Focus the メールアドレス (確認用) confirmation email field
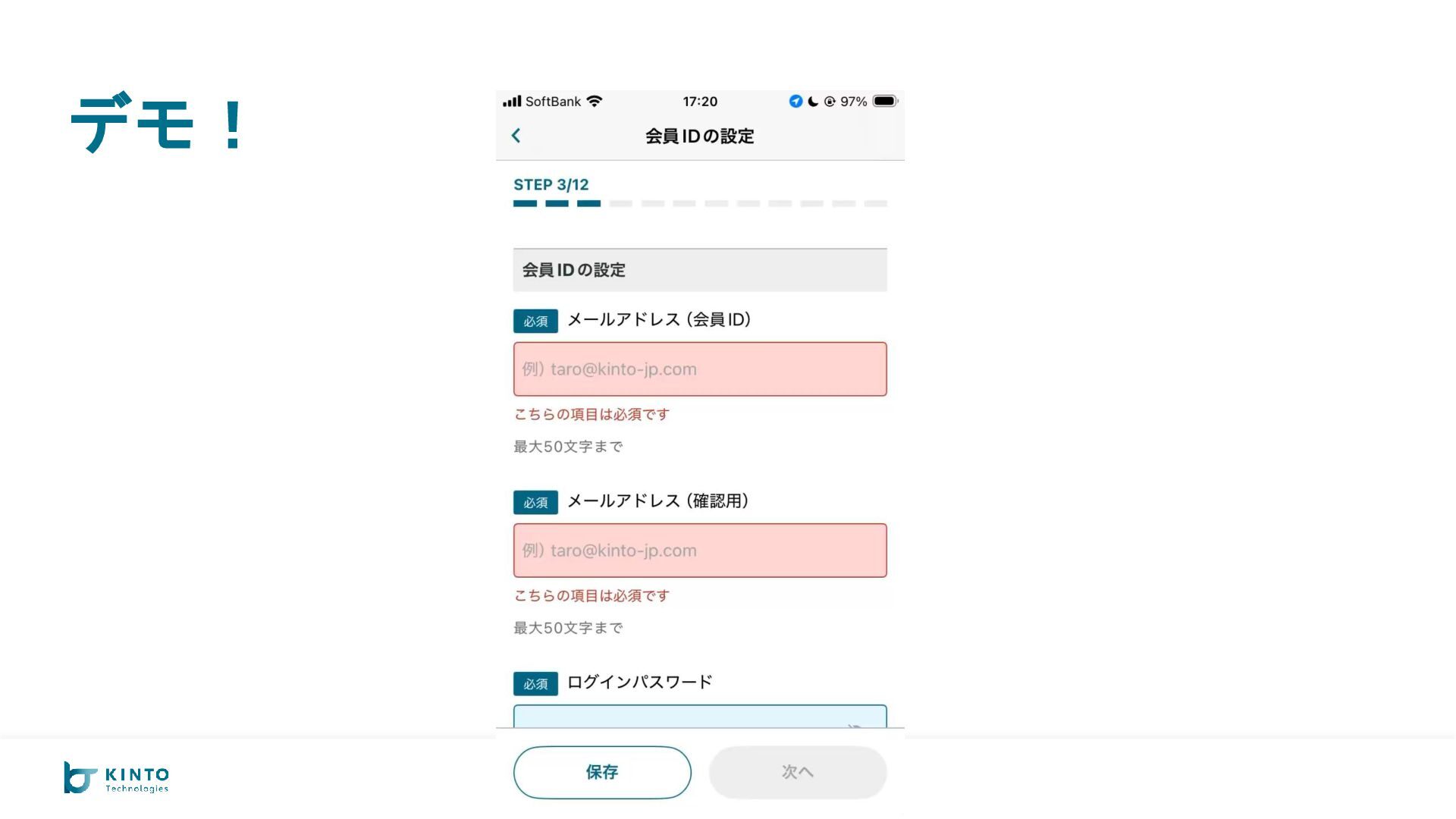 click(x=700, y=551)
